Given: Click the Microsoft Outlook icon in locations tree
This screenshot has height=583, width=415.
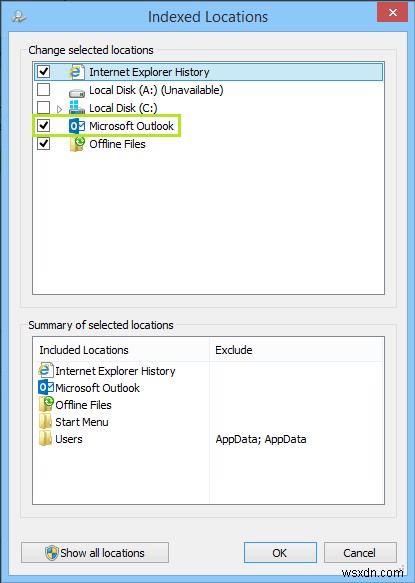Looking at the screenshot, I should (77, 126).
